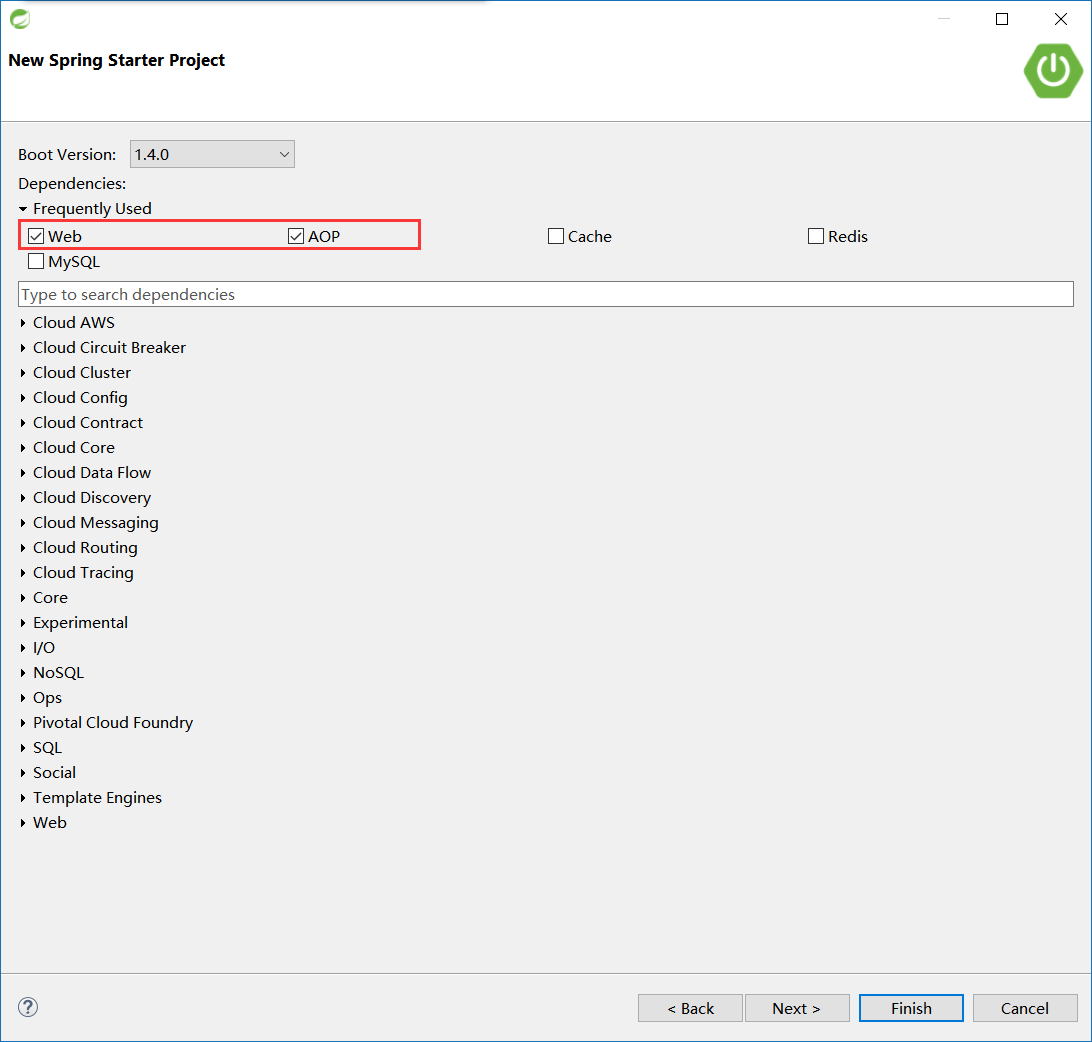Focus the Type to search dependencies field
This screenshot has height=1042, width=1092.
pyautogui.click(x=545, y=294)
